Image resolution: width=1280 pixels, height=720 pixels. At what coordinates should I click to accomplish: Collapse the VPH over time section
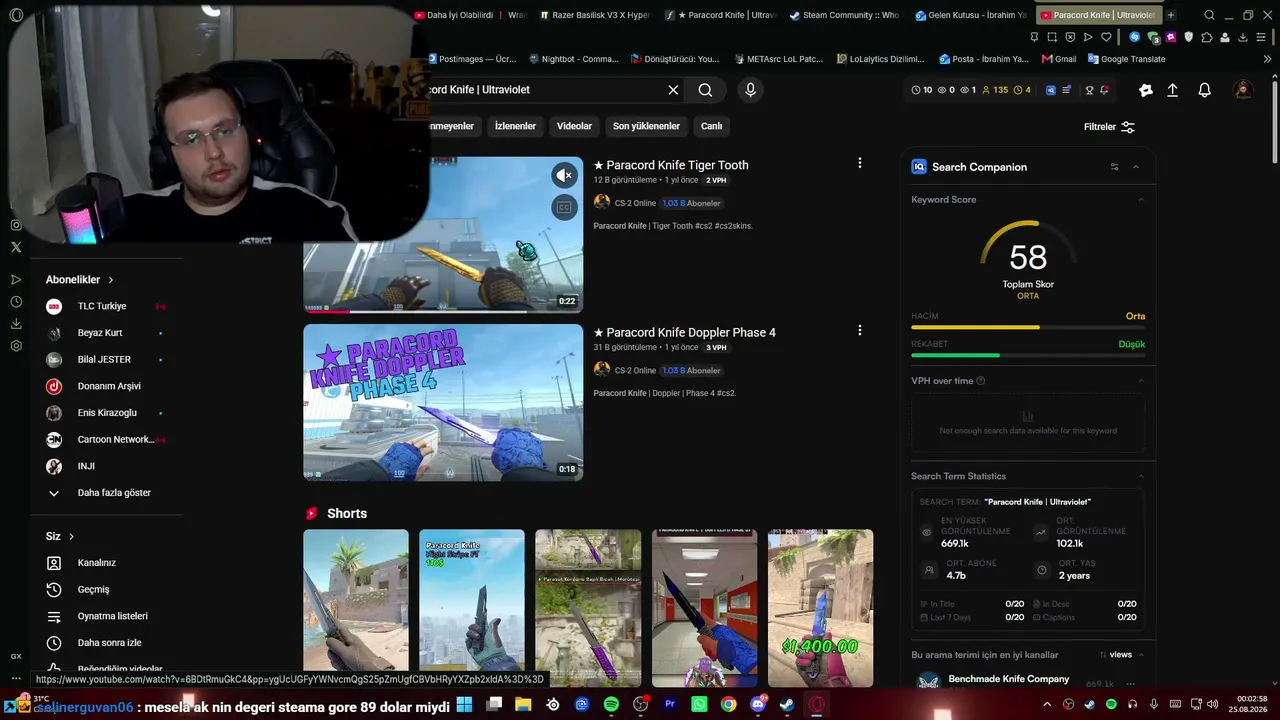pos(1141,381)
